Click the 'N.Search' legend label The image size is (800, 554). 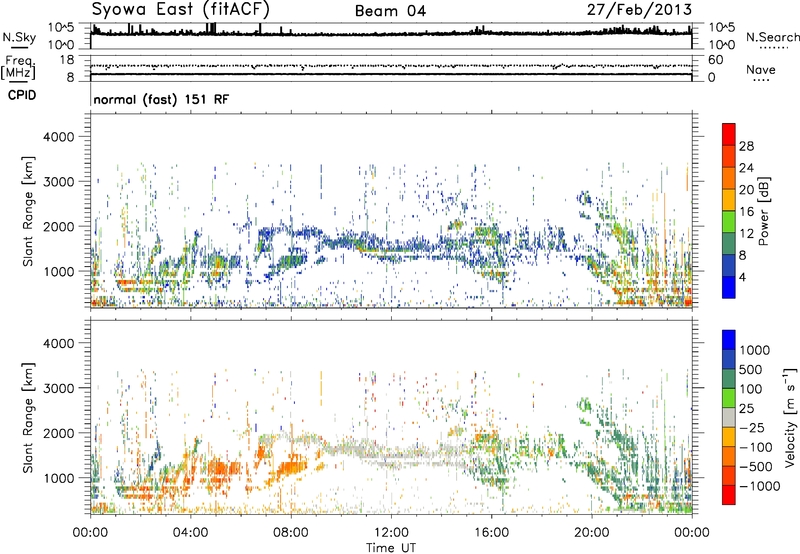[x=772, y=37]
